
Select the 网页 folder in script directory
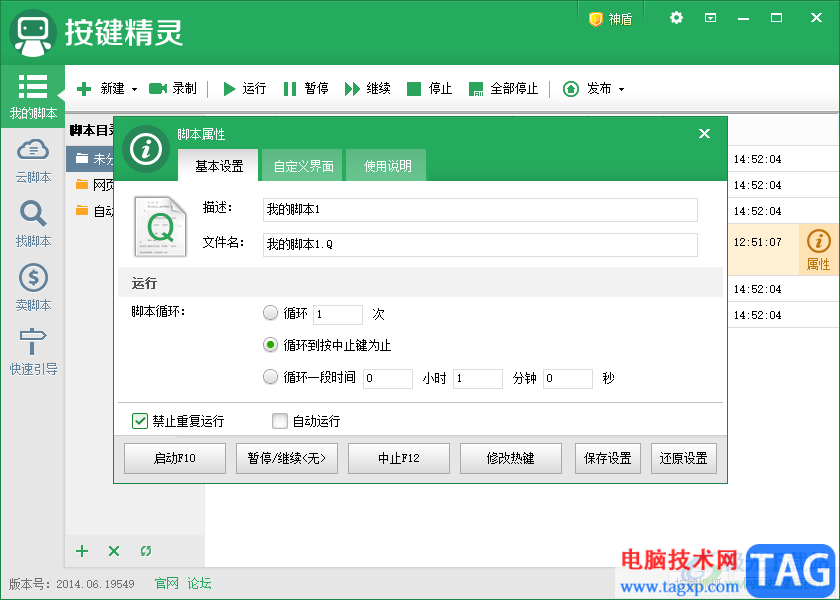(90, 185)
